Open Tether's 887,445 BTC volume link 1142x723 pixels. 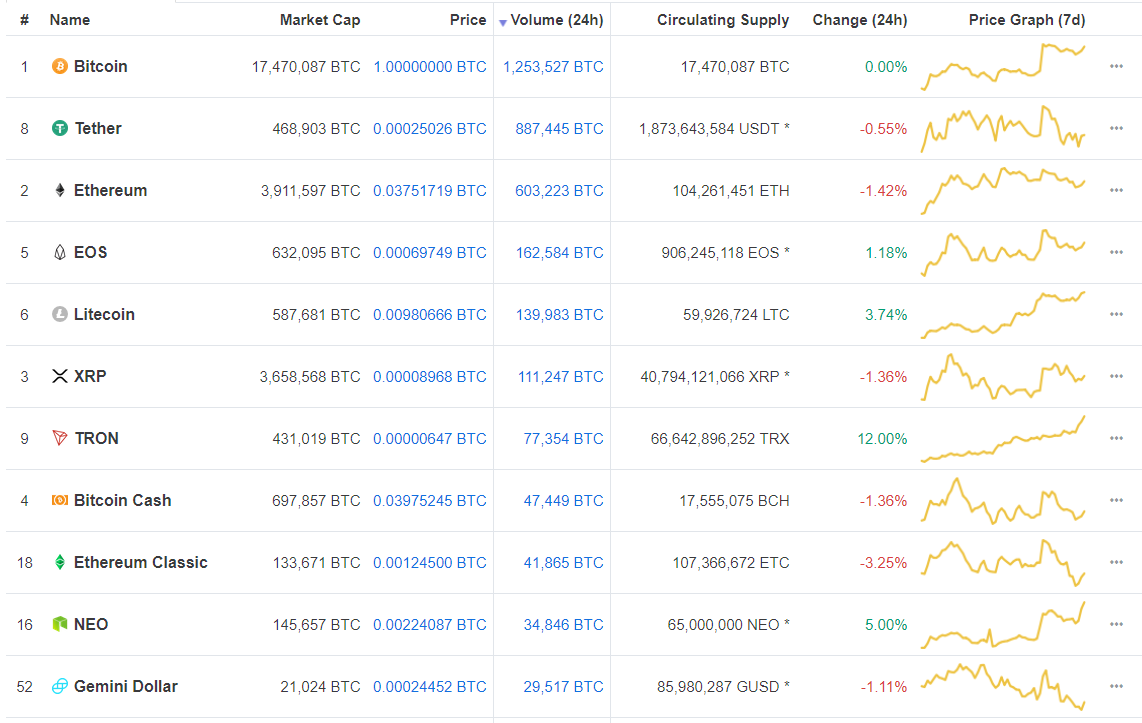[x=559, y=129]
